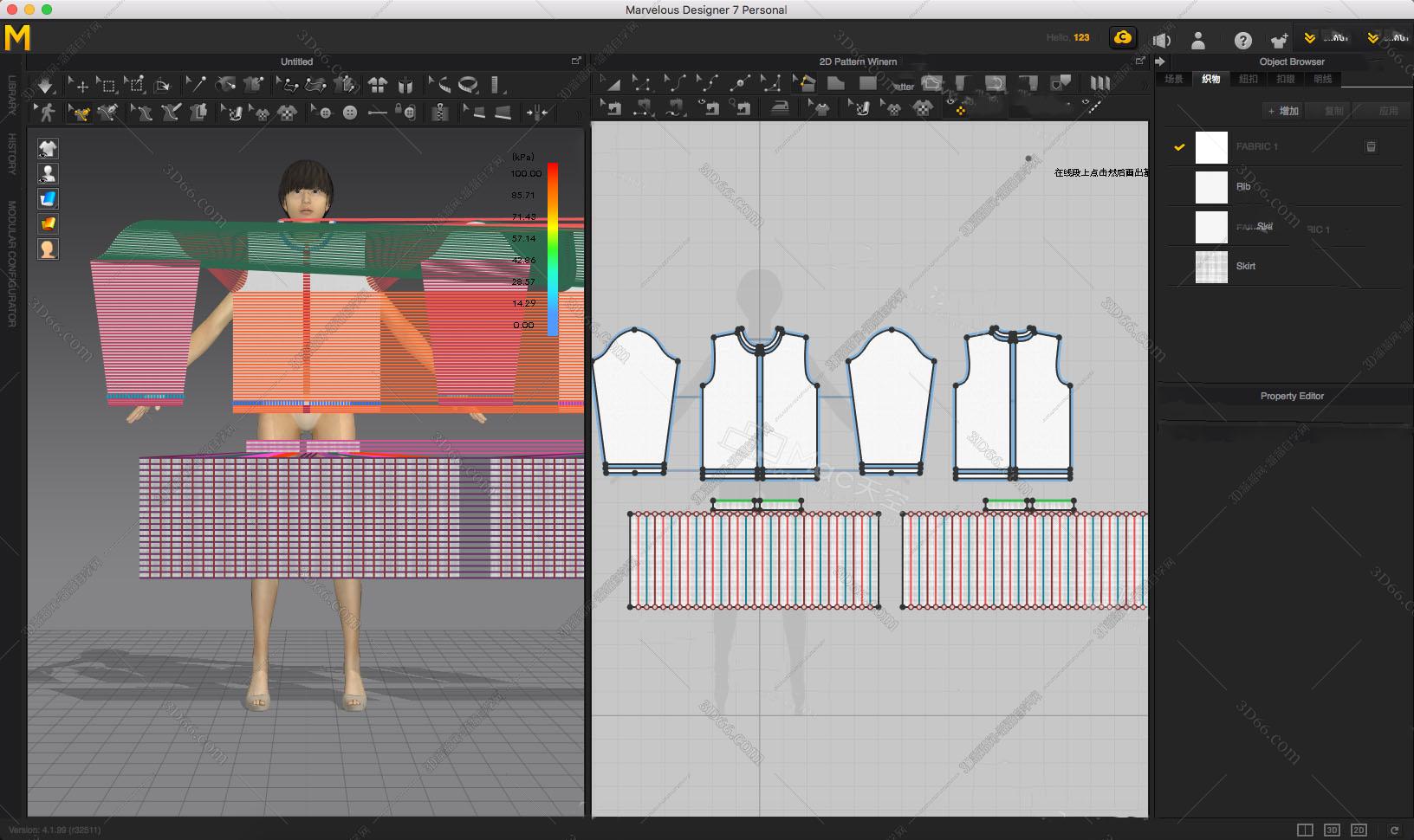Click the Simulate down-arrow tool icon
Screen dimensions: 1414x840
click(45, 85)
